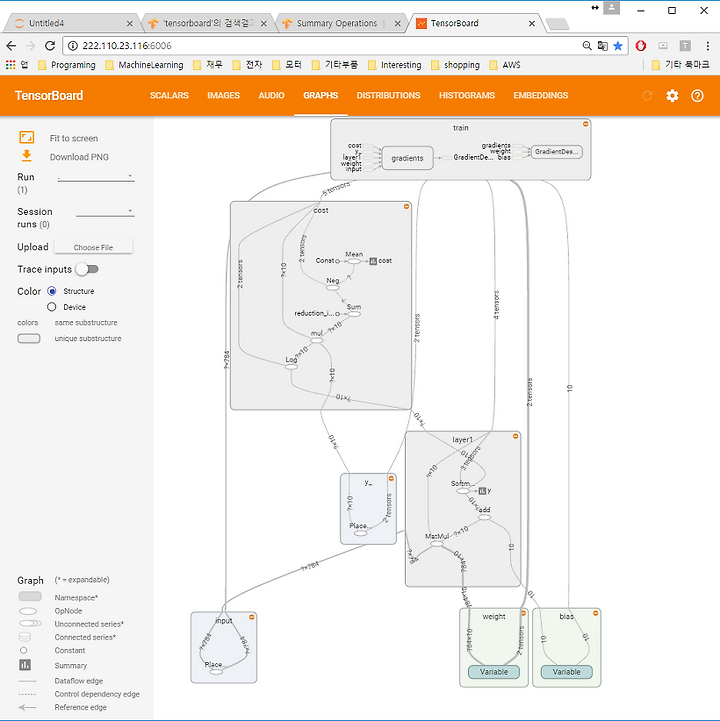This screenshot has height=721, width=720.
Task: Select the Variable node inside weight
Action: tap(494, 672)
